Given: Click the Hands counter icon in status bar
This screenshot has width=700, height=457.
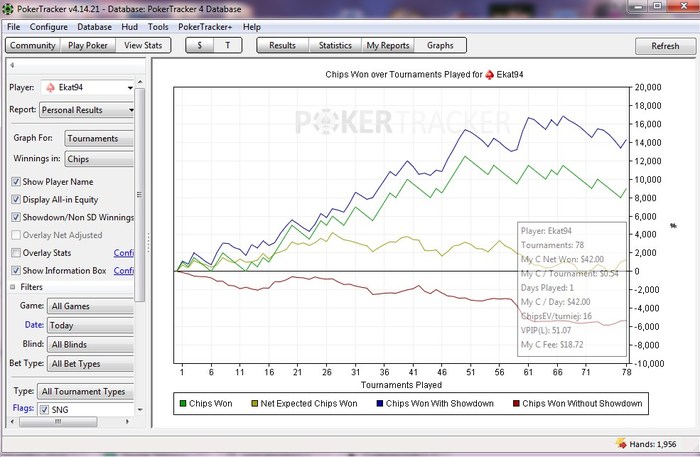Looking at the screenshot, I should [x=621, y=443].
